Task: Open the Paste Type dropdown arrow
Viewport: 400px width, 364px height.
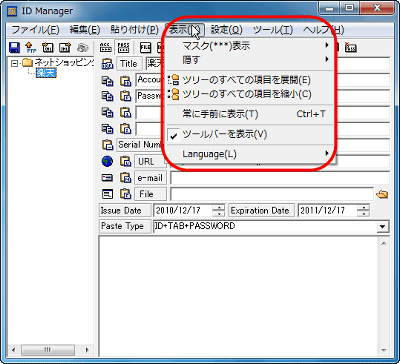Action: (x=382, y=227)
